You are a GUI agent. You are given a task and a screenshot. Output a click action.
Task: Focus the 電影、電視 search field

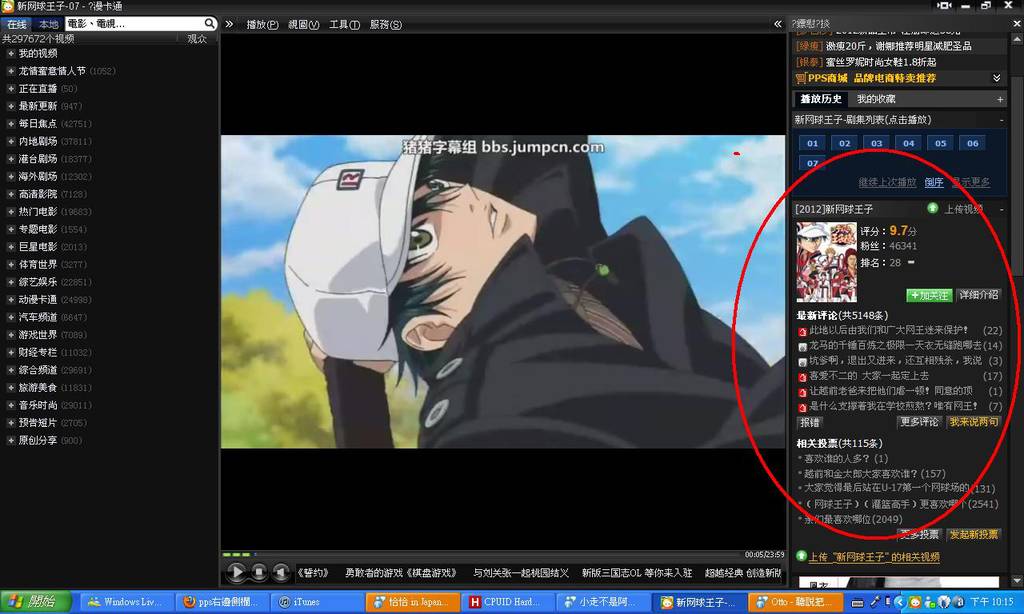click(134, 24)
